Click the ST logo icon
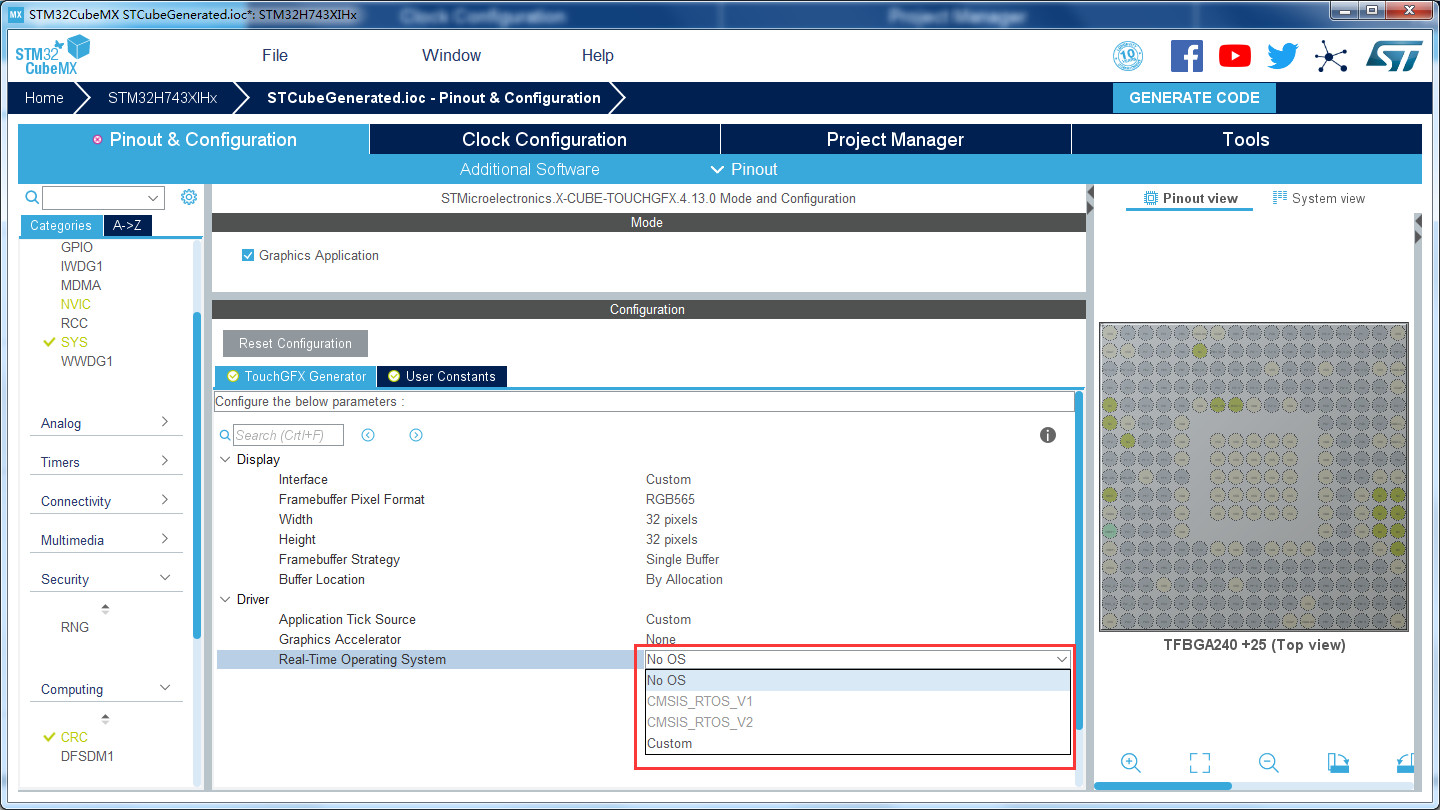The image size is (1440, 810). [1394, 56]
